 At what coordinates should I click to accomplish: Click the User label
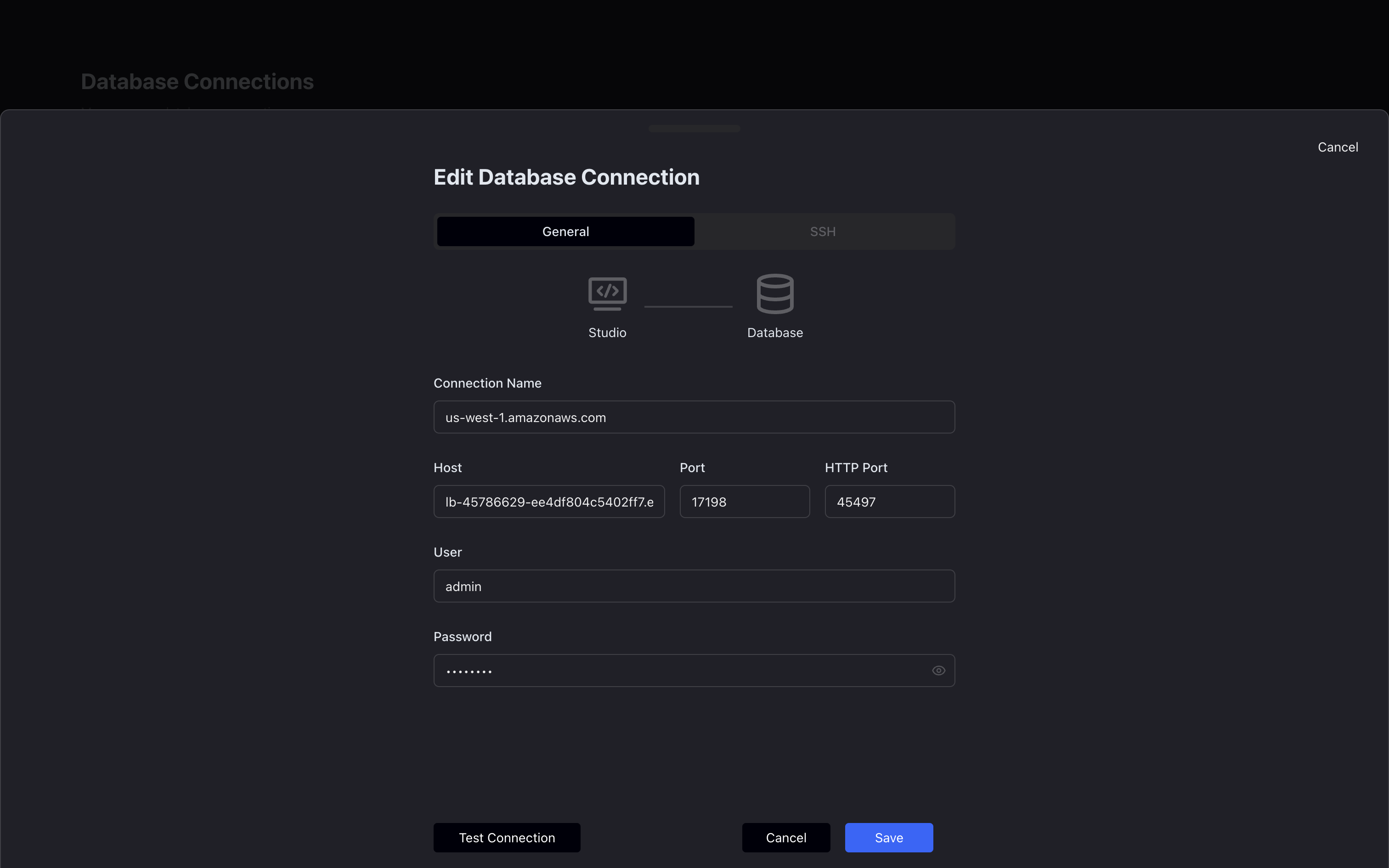pyautogui.click(x=447, y=552)
